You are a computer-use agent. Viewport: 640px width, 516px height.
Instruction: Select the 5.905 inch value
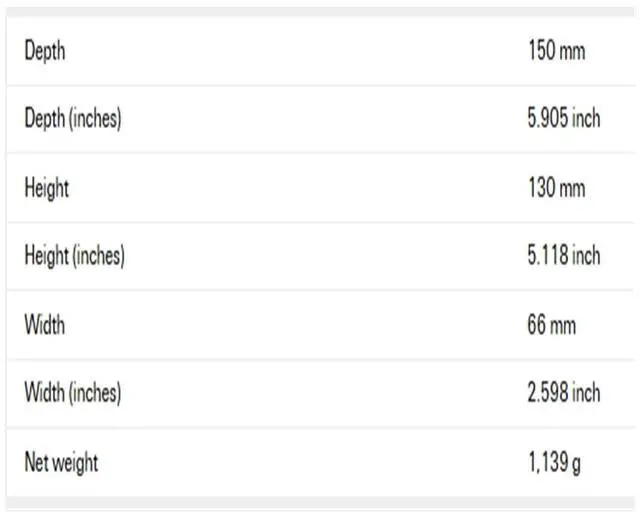point(564,119)
